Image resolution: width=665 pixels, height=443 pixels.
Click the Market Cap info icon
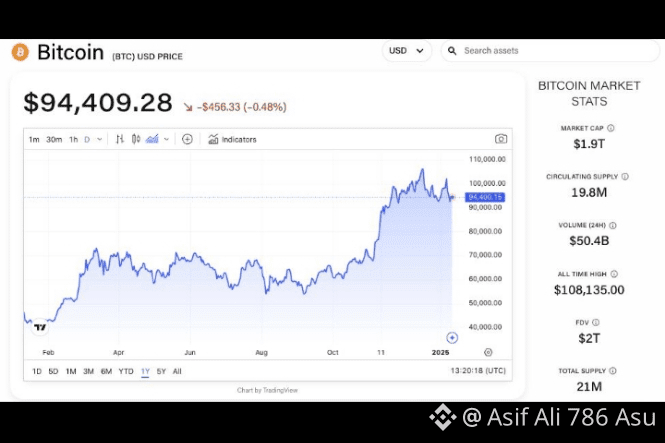[x=611, y=128]
